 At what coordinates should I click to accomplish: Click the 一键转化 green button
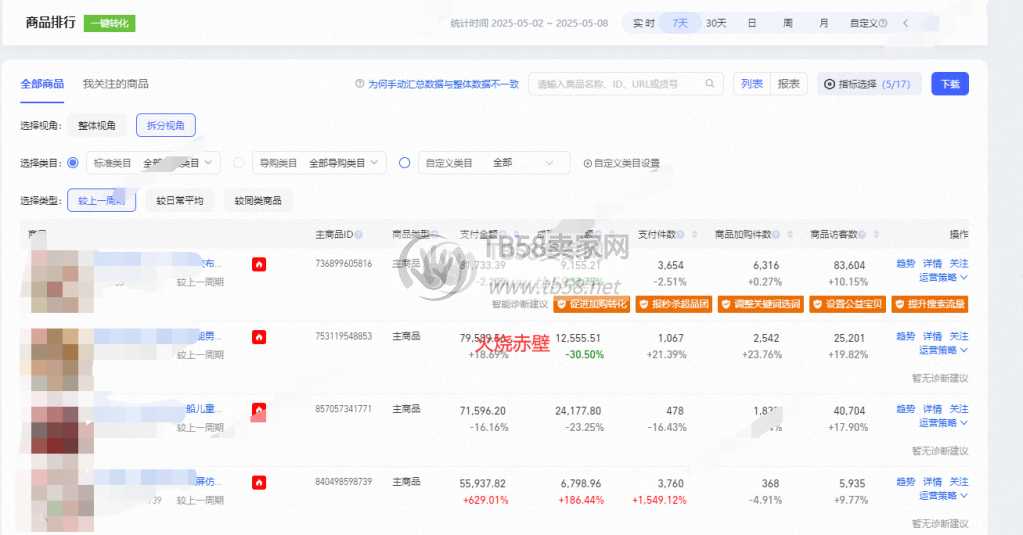tap(110, 23)
